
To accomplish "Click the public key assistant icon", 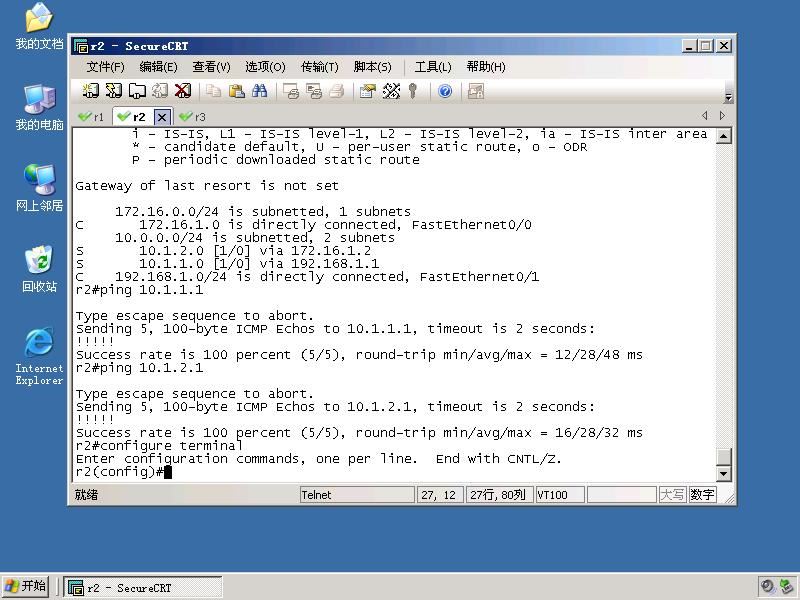I will click(413, 91).
